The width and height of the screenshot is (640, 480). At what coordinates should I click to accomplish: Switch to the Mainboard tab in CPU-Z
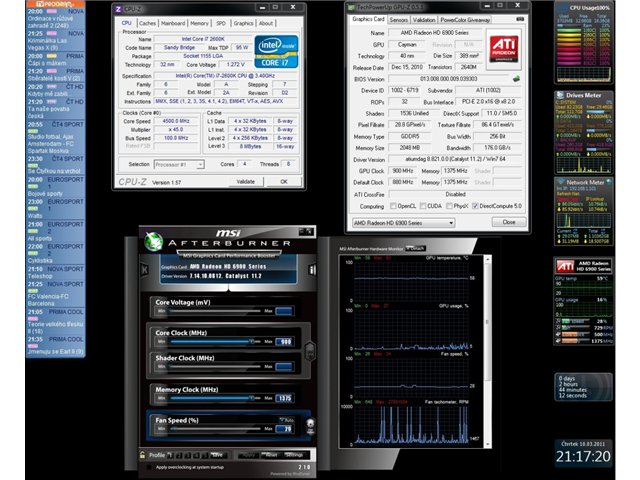(173, 23)
